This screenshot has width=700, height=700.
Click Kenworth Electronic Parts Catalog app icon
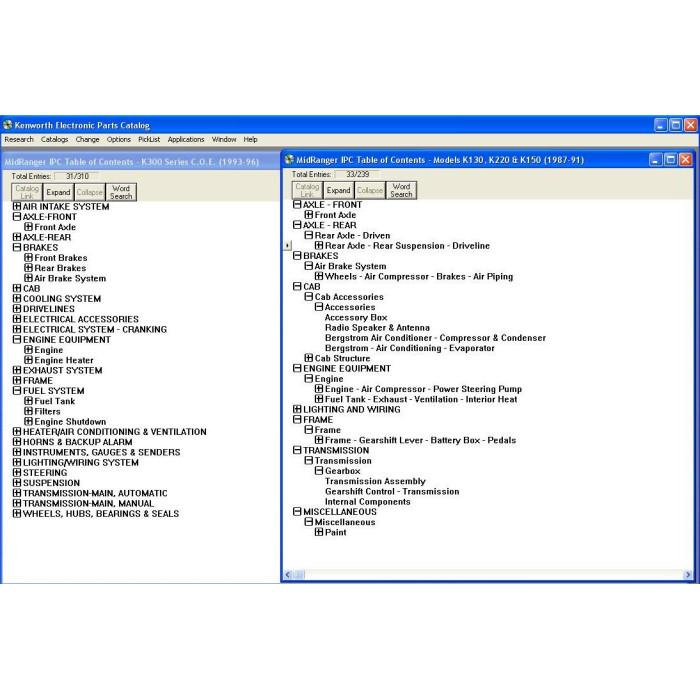(8, 125)
